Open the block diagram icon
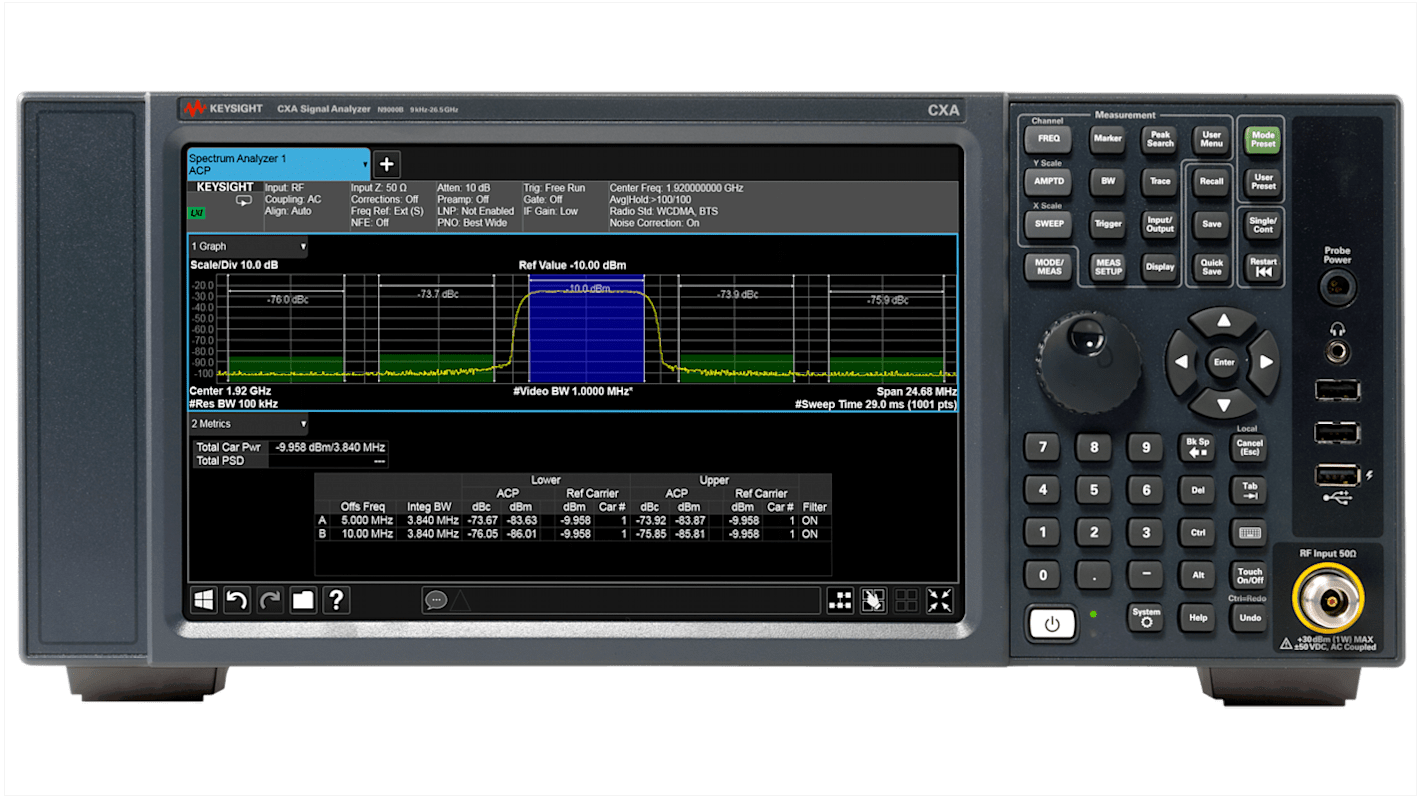This screenshot has width=1420, height=798. [841, 600]
